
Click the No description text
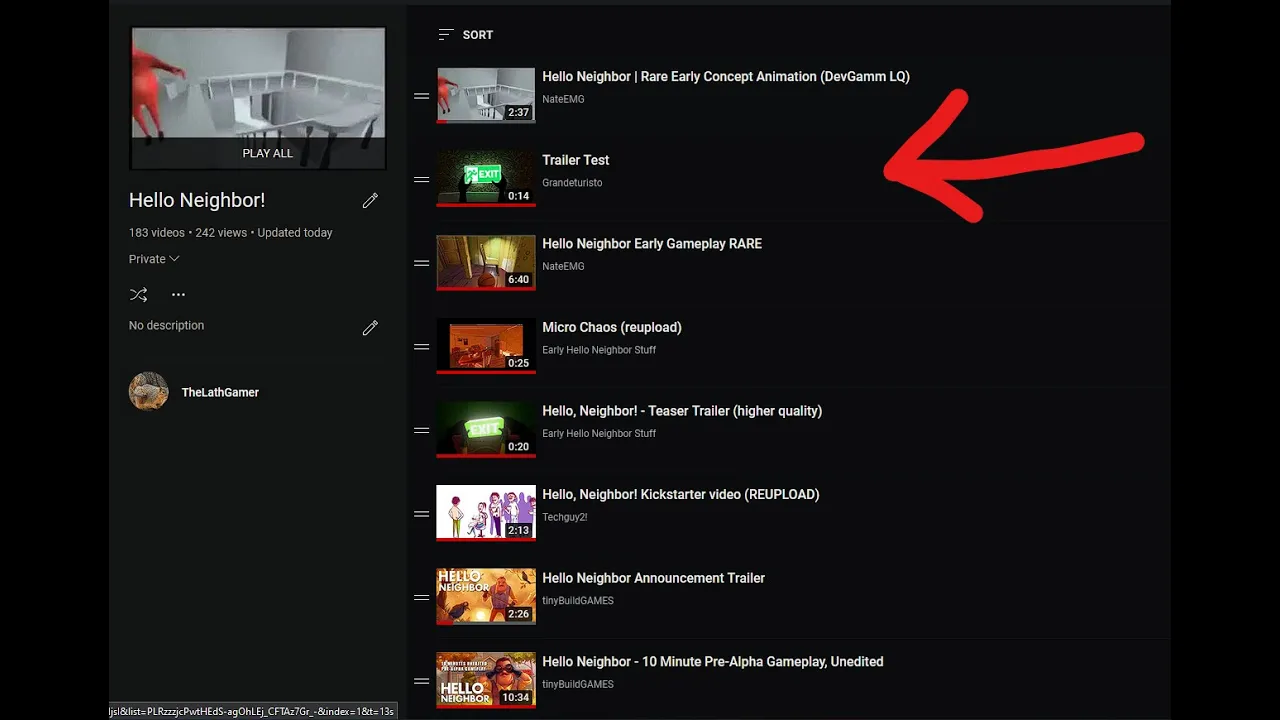(x=166, y=325)
